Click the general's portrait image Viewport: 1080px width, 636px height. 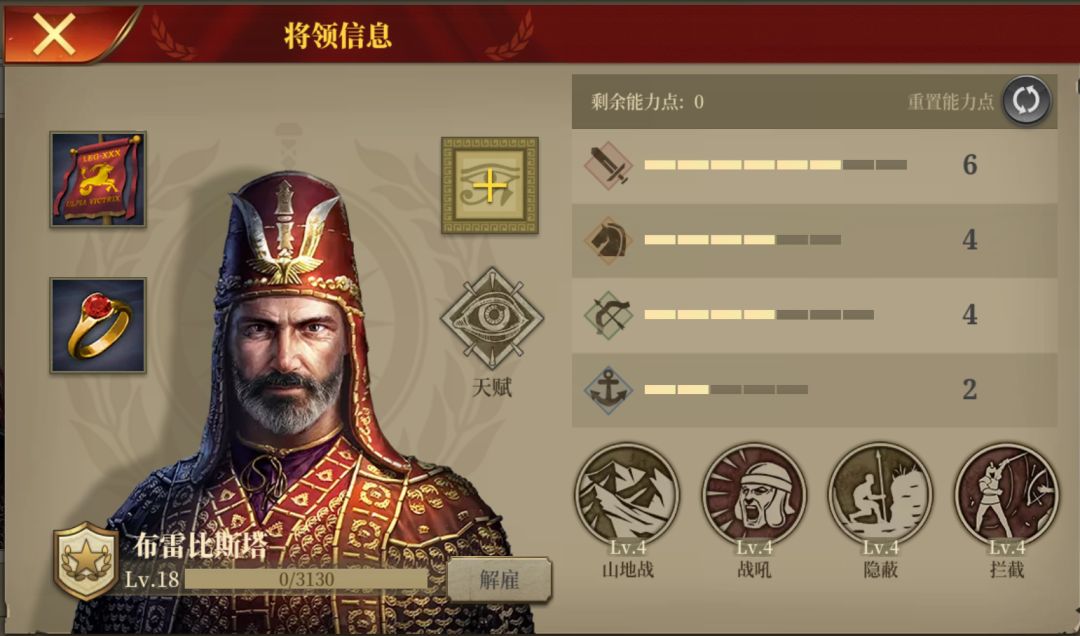point(303,386)
